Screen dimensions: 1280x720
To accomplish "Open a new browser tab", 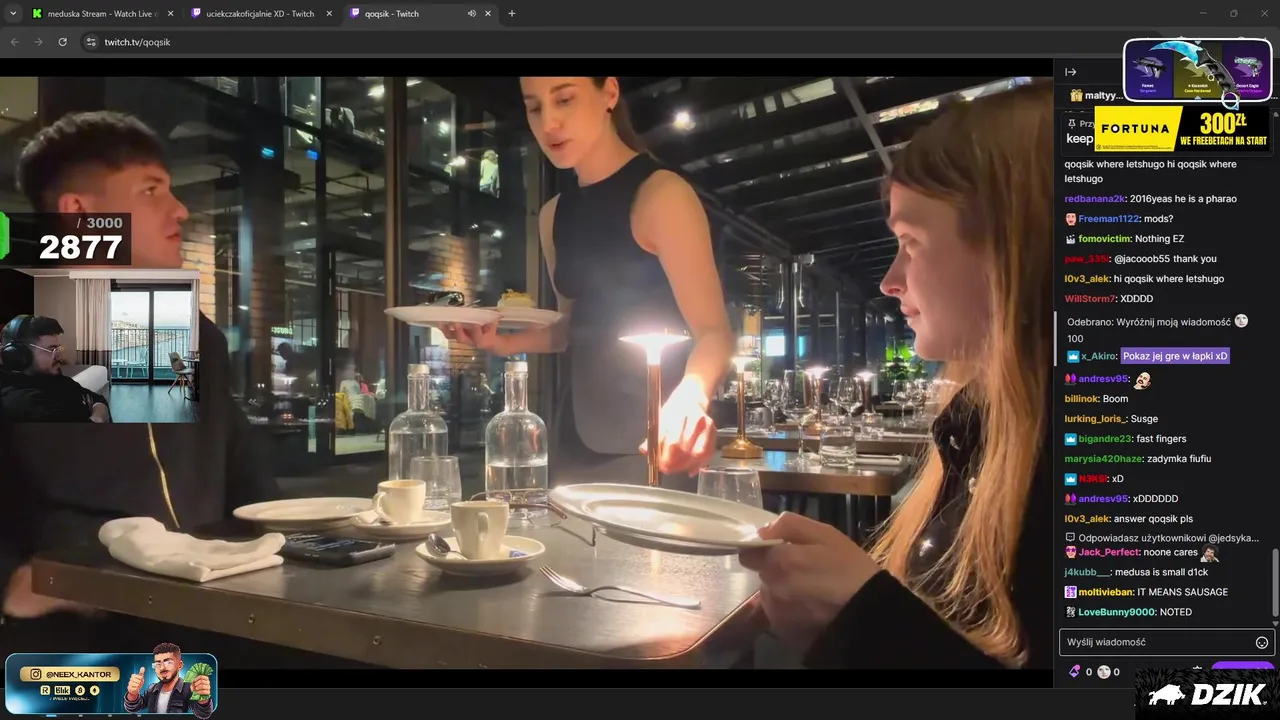I will (x=512, y=14).
